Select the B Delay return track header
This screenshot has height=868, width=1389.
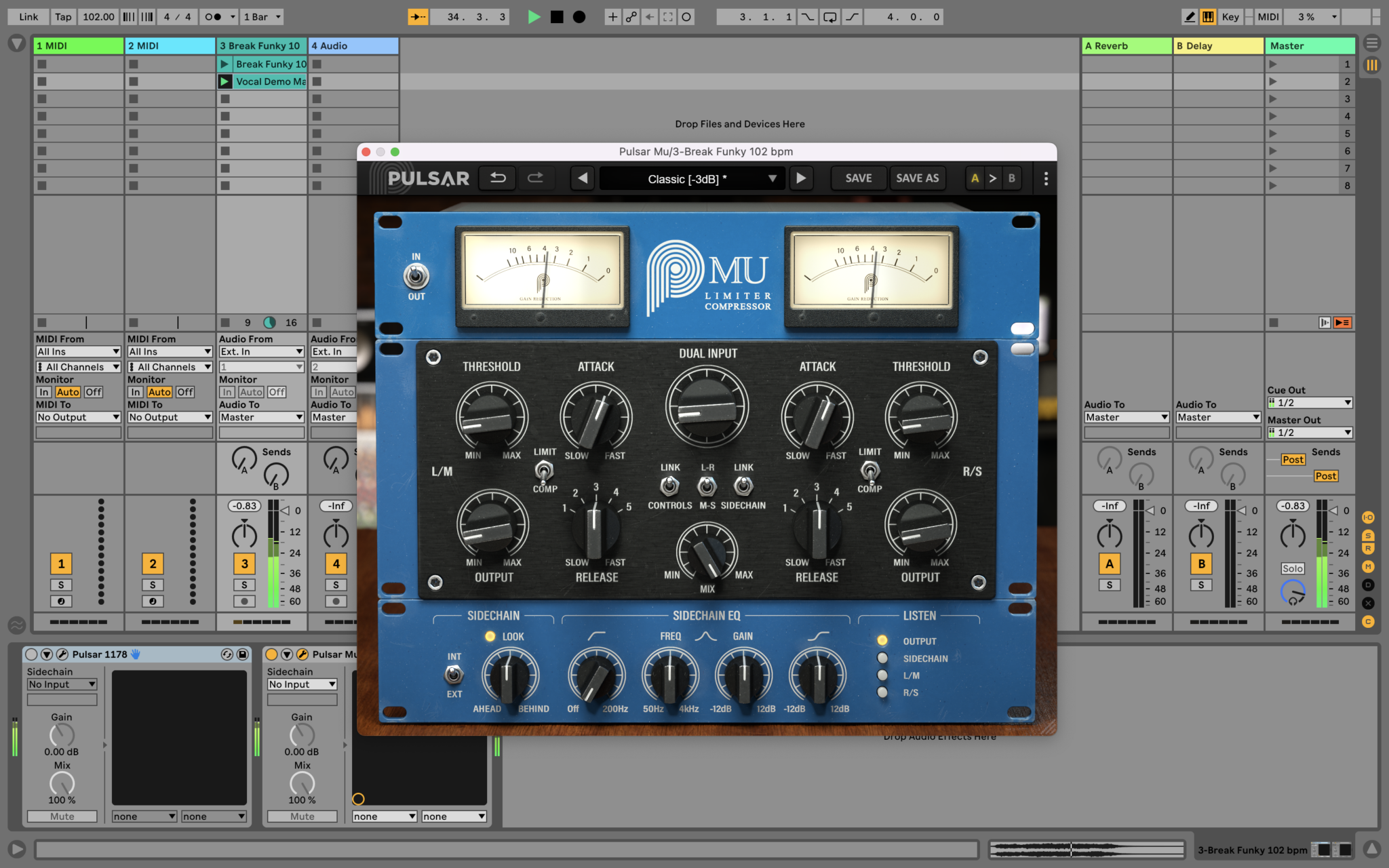tap(1218, 45)
